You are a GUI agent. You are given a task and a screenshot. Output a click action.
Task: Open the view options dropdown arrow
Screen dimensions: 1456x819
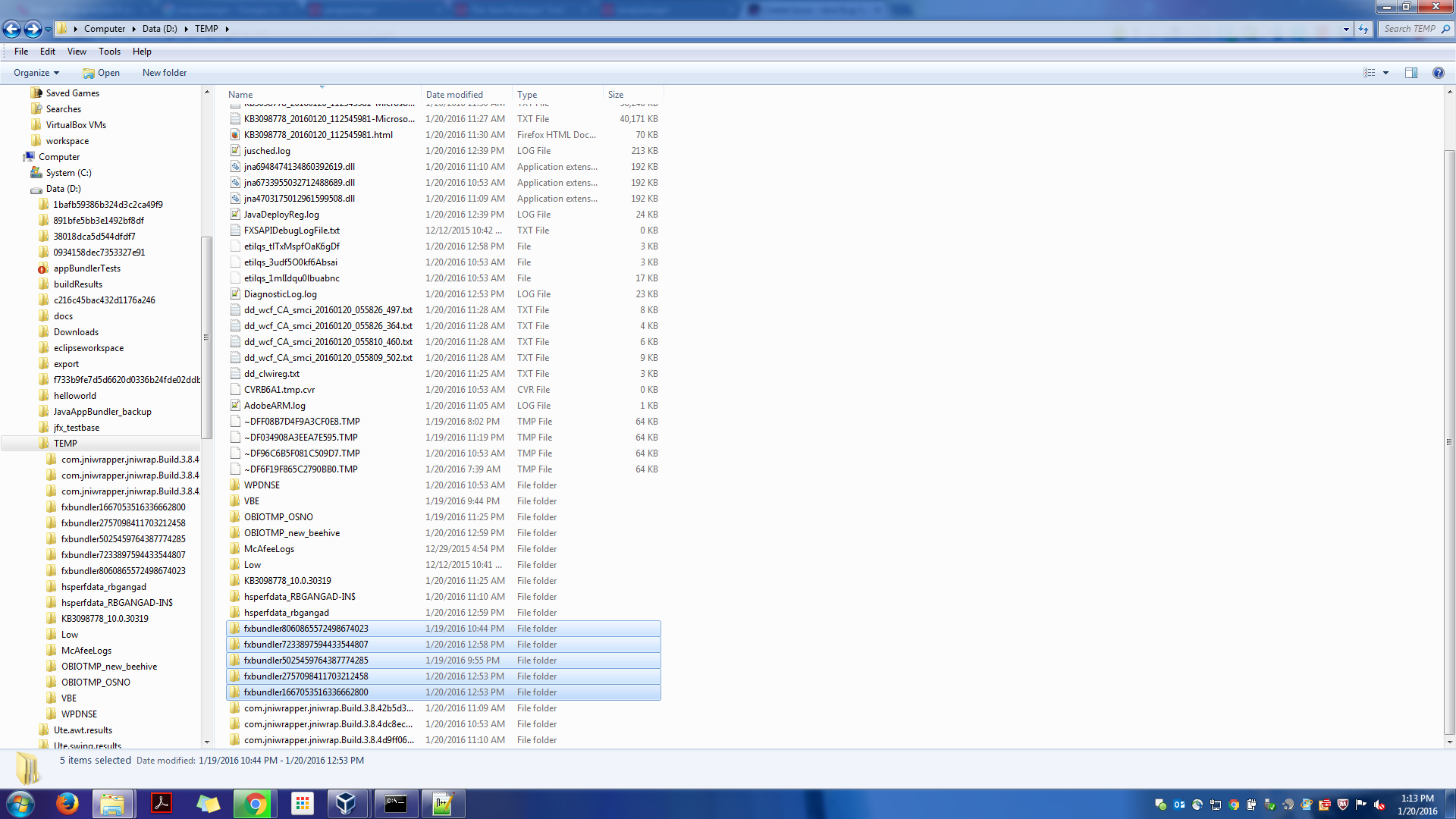click(x=1385, y=73)
